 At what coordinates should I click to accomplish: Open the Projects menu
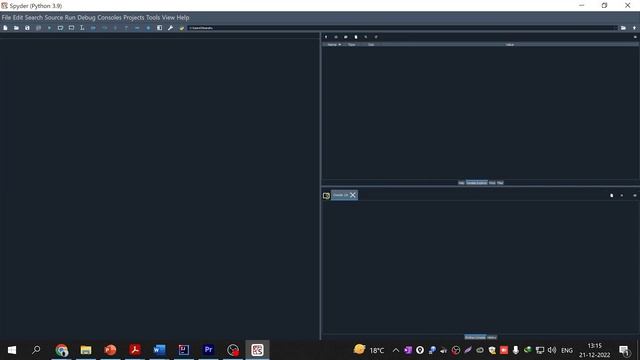click(134, 18)
